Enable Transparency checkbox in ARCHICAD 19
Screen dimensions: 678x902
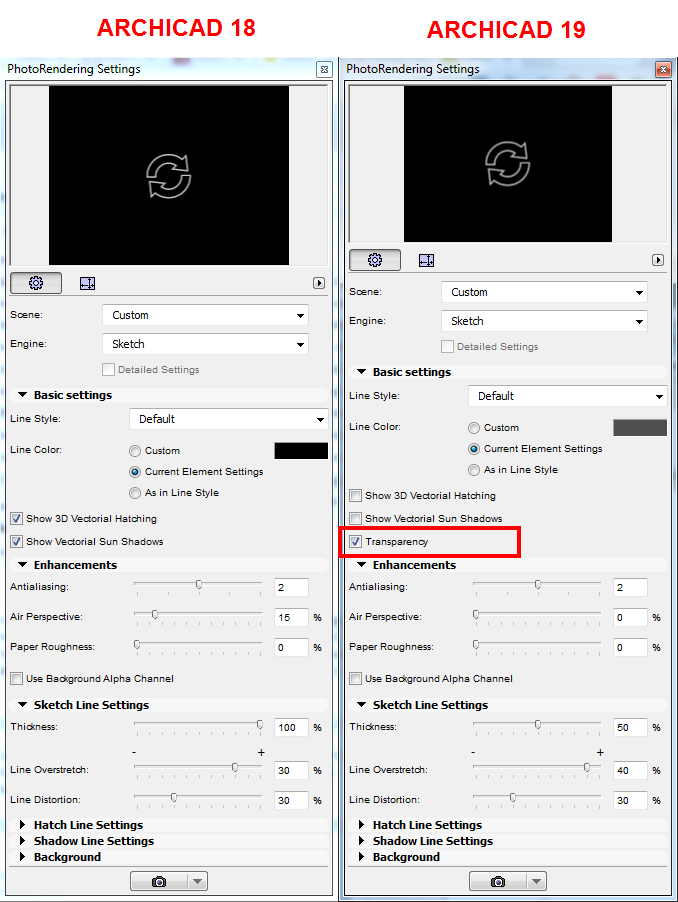point(356,541)
